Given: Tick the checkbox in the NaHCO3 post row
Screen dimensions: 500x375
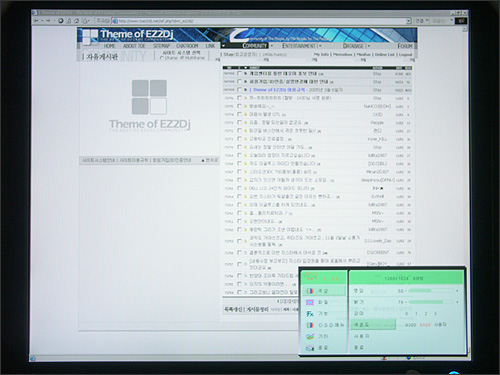Looking at the screenshot, I should [239, 106].
